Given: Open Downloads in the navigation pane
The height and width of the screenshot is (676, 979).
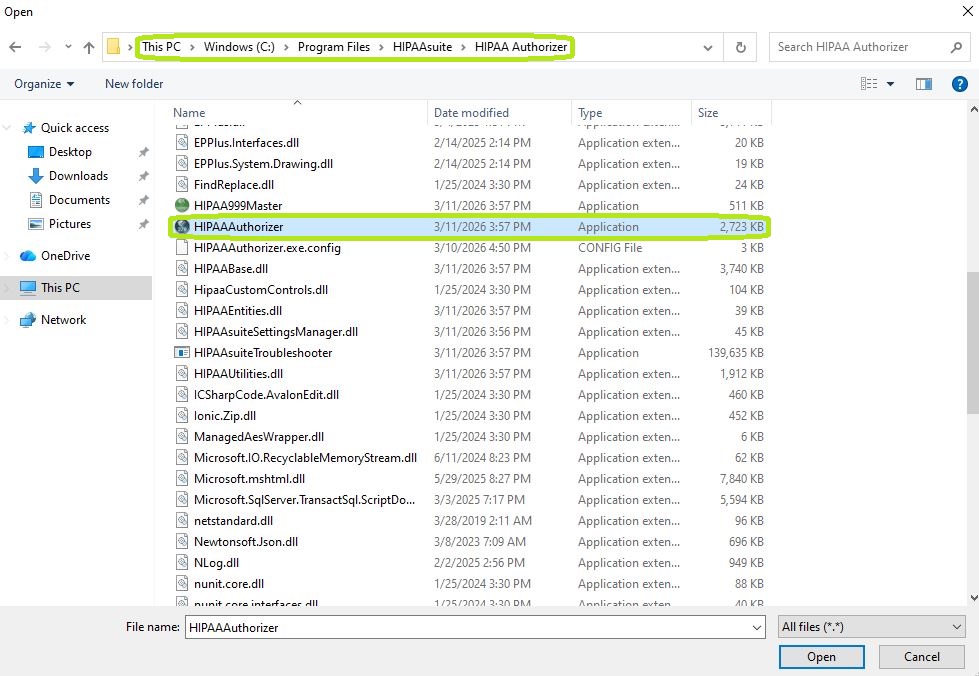Looking at the screenshot, I should (x=78, y=176).
